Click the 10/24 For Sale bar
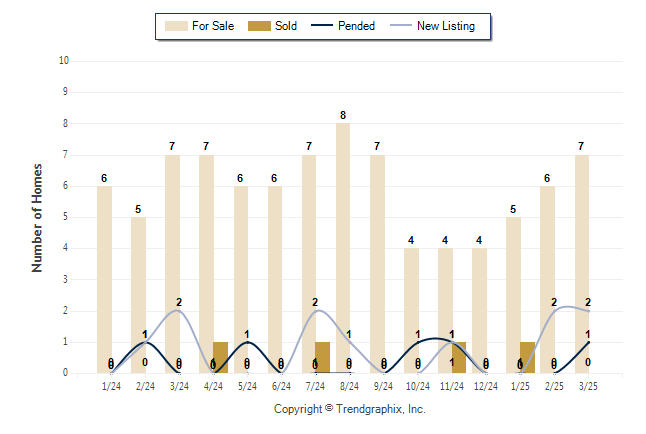The width and height of the screenshot is (646, 434). [411, 311]
